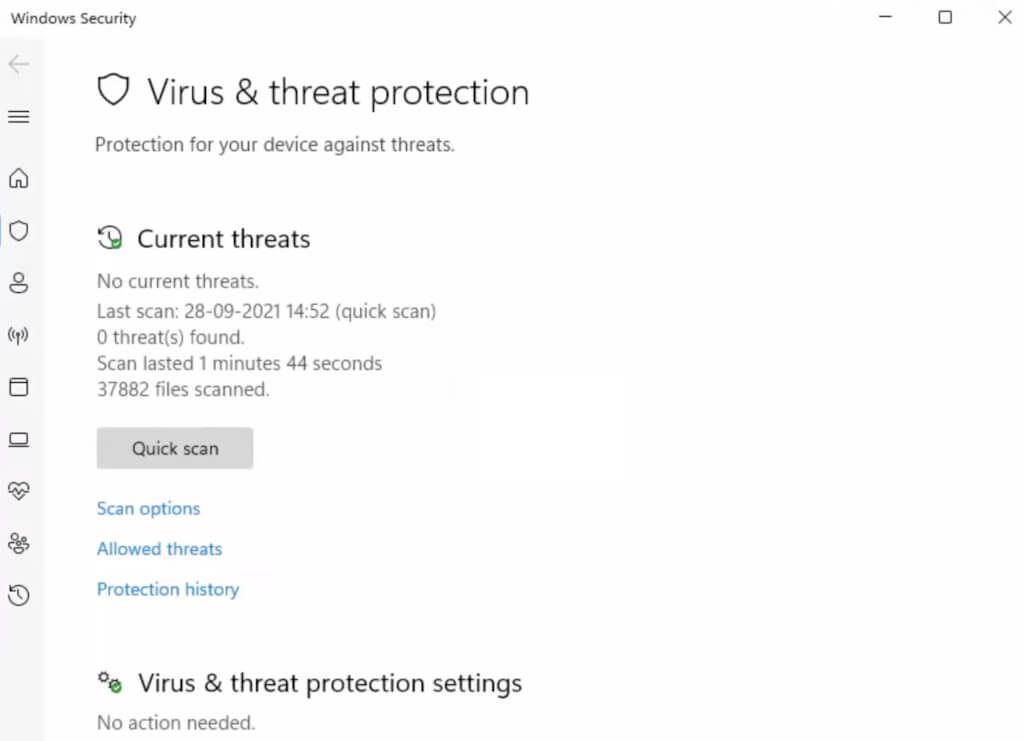This screenshot has width=1024, height=741.
Task: Open Device performance & health heart icon
Action: point(18,491)
